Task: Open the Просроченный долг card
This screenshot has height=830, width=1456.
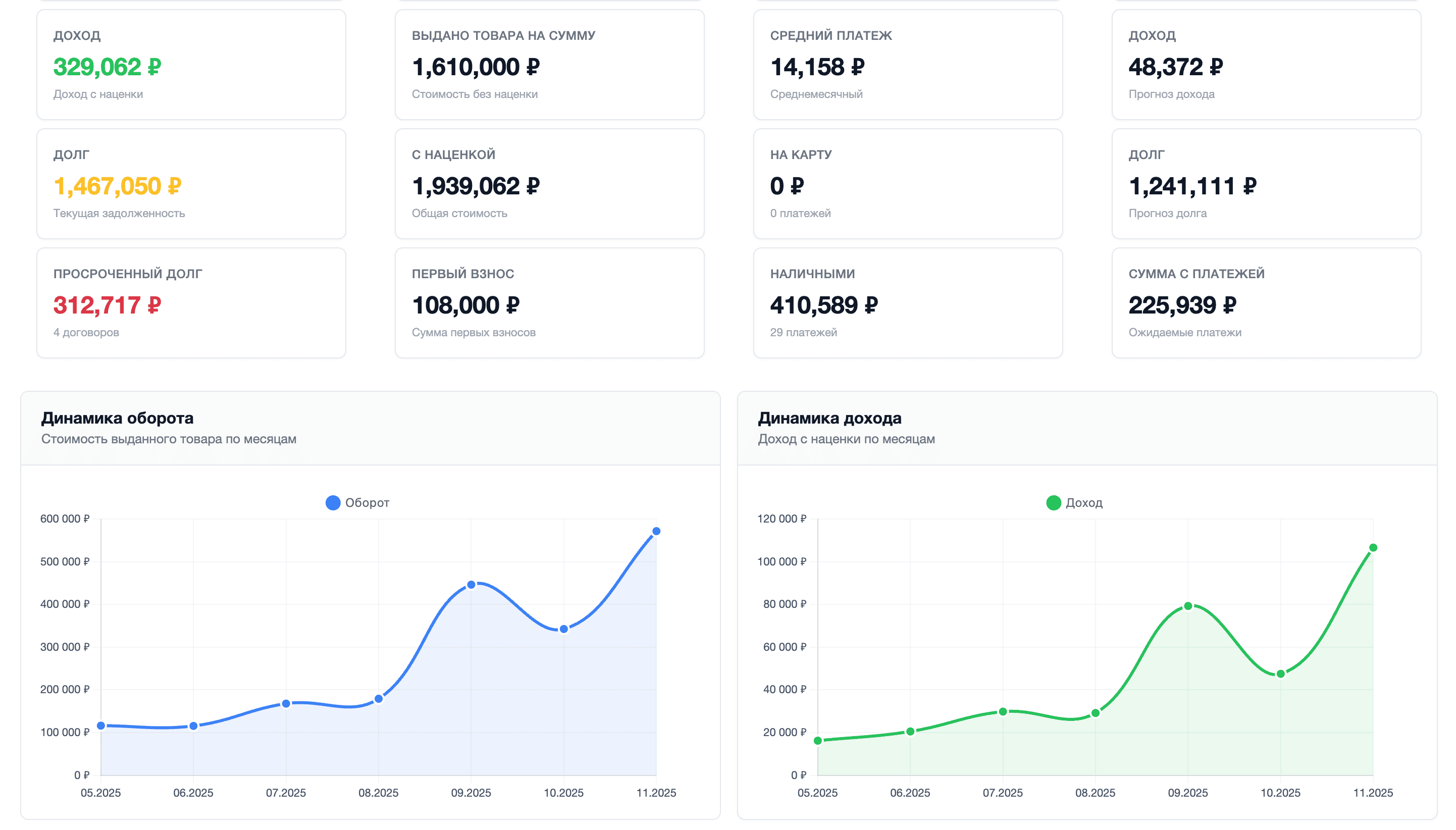Action: [191, 303]
